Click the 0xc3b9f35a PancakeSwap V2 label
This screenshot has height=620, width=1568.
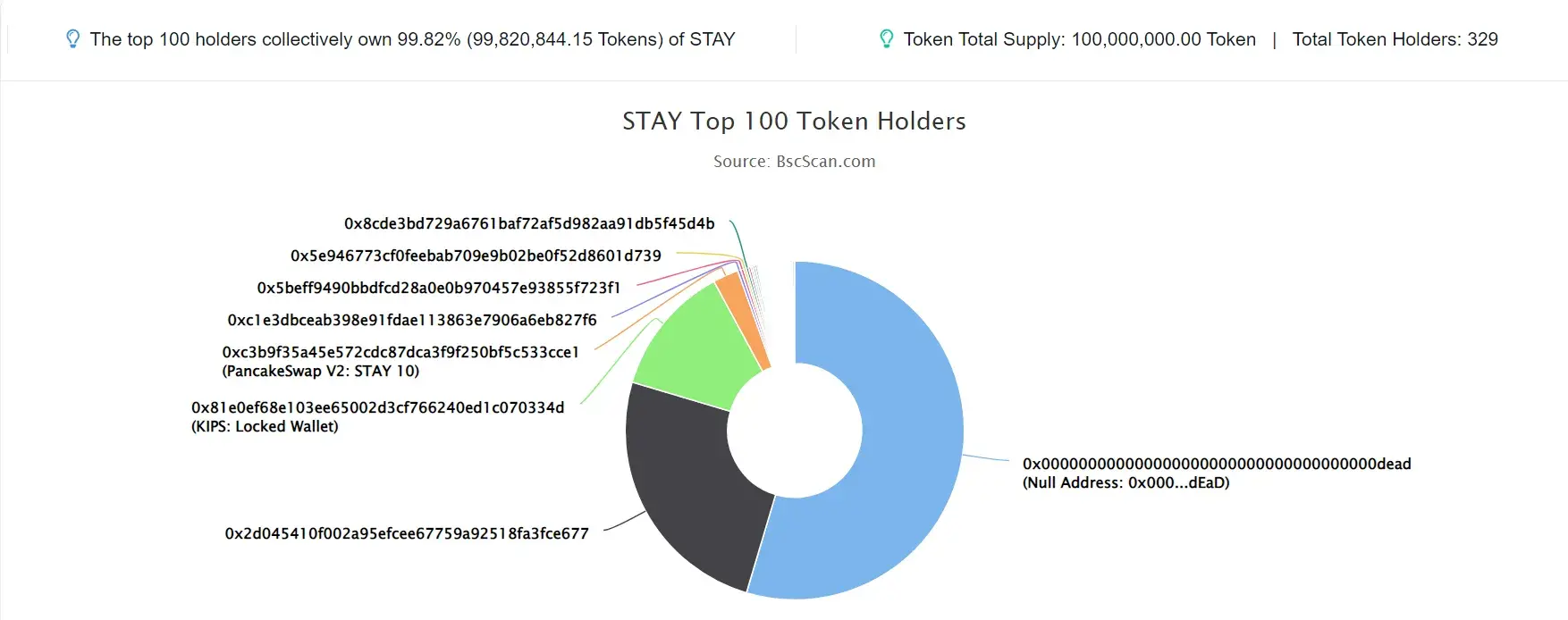[x=400, y=362]
